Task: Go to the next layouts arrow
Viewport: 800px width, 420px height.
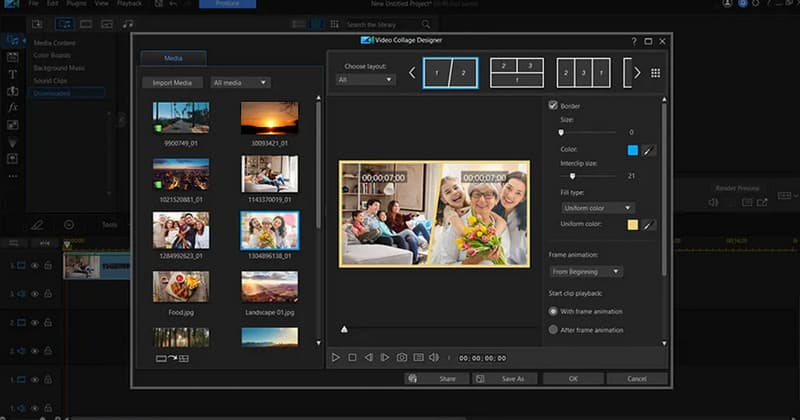Action: (637, 73)
